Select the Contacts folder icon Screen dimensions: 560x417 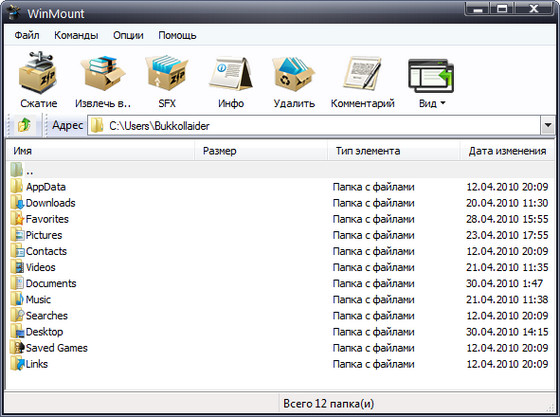(x=17, y=251)
